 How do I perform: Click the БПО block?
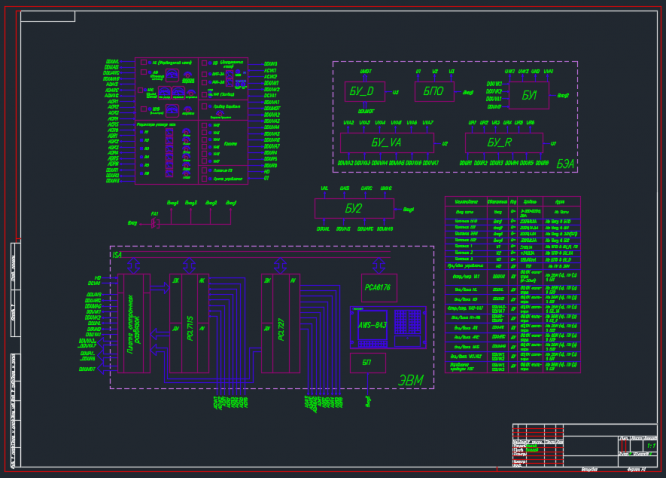433,92
